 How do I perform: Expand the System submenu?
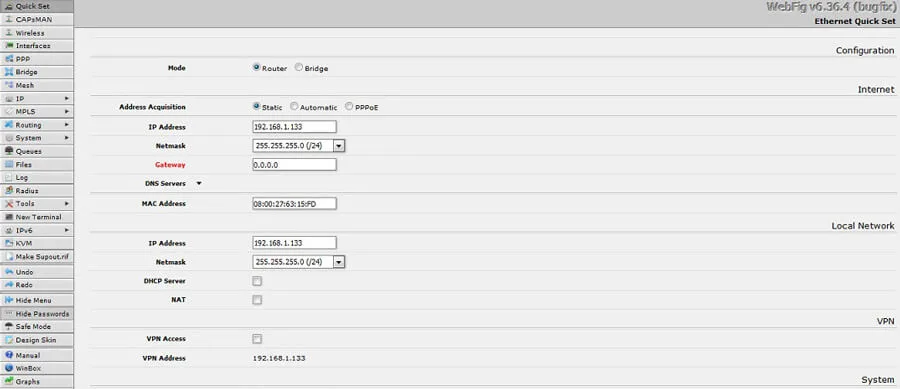click(x=67, y=138)
